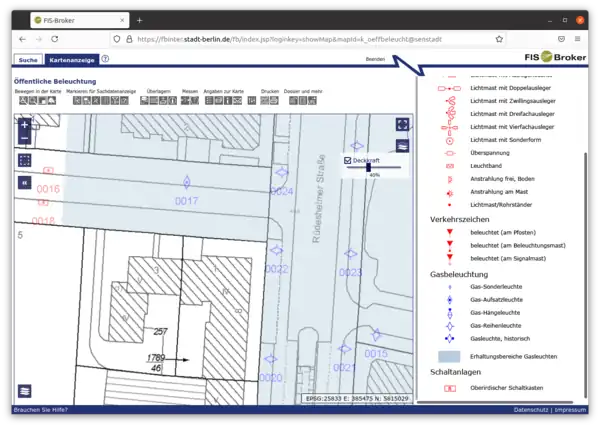Open the Datenschutz link in the footer
Image resolution: width=600 pixels, height=427 pixels.
click(x=531, y=410)
